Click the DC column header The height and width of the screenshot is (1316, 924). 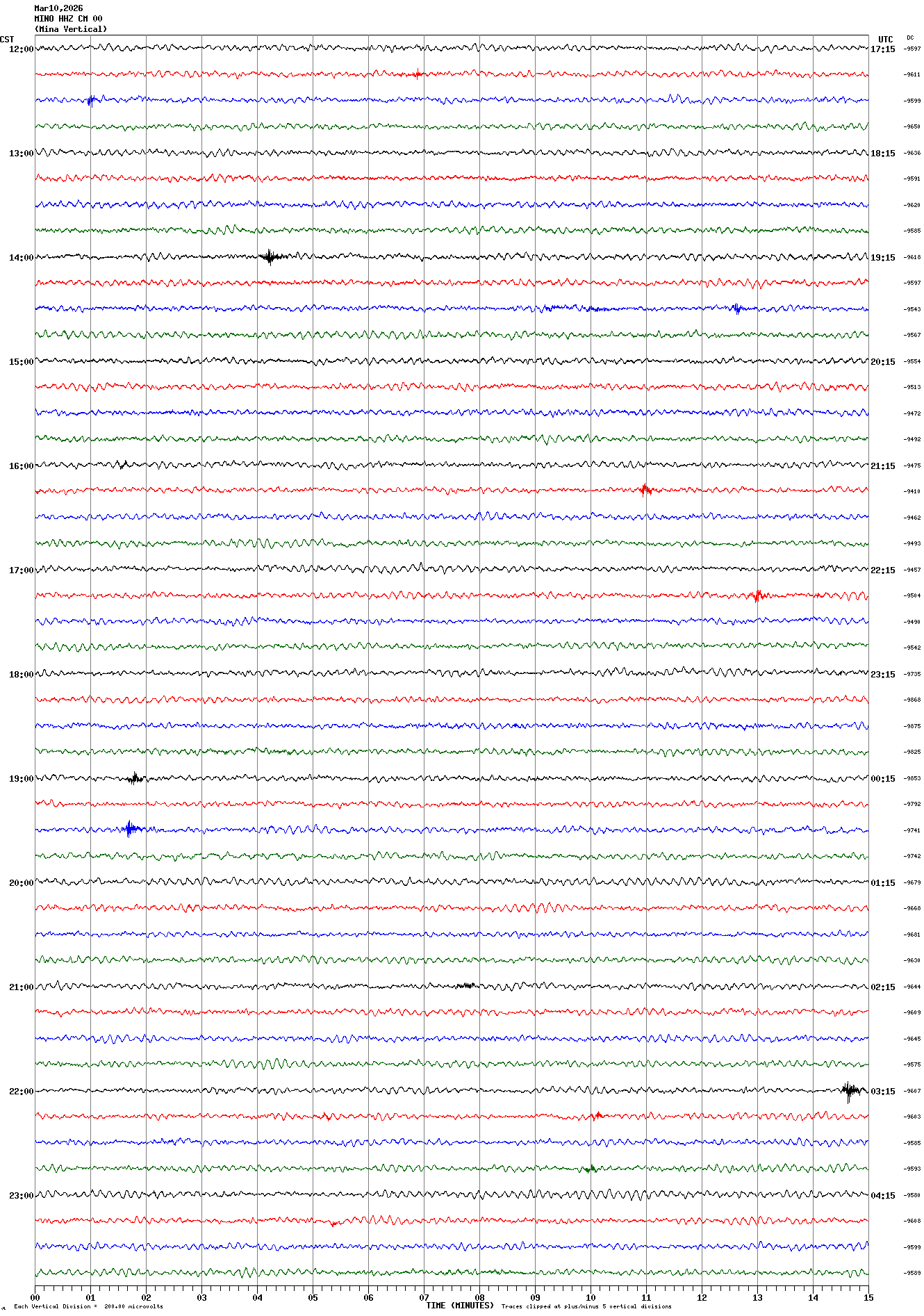coord(910,38)
